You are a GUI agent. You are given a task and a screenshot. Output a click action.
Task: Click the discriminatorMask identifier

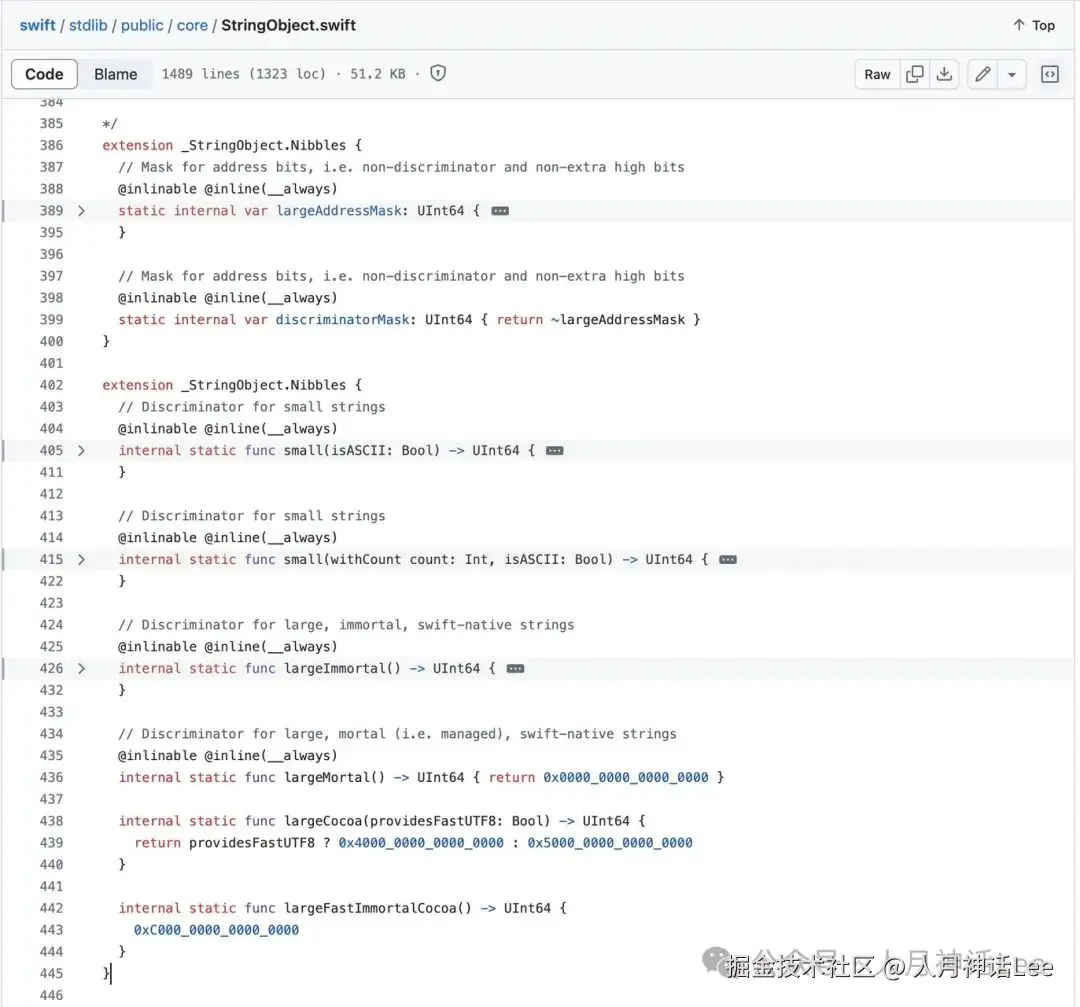coord(342,320)
